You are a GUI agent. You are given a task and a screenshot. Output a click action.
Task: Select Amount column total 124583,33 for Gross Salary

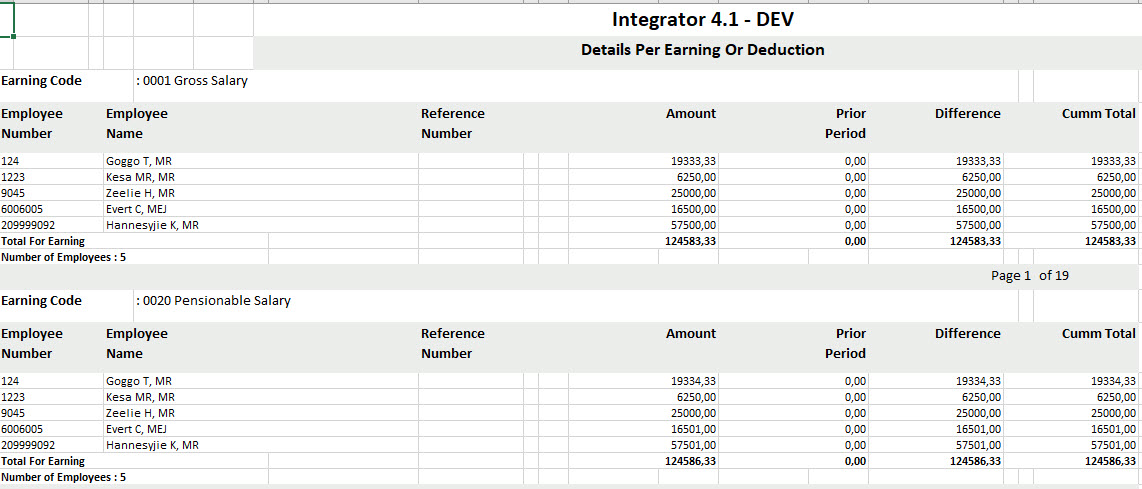pos(690,241)
